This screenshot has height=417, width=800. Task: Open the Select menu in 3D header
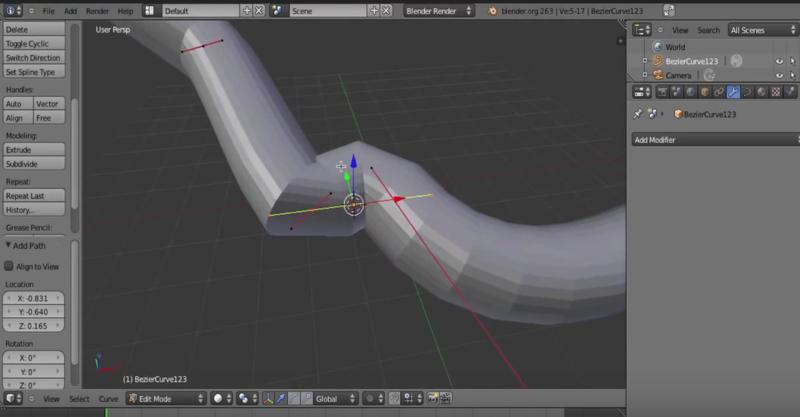coord(79,399)
